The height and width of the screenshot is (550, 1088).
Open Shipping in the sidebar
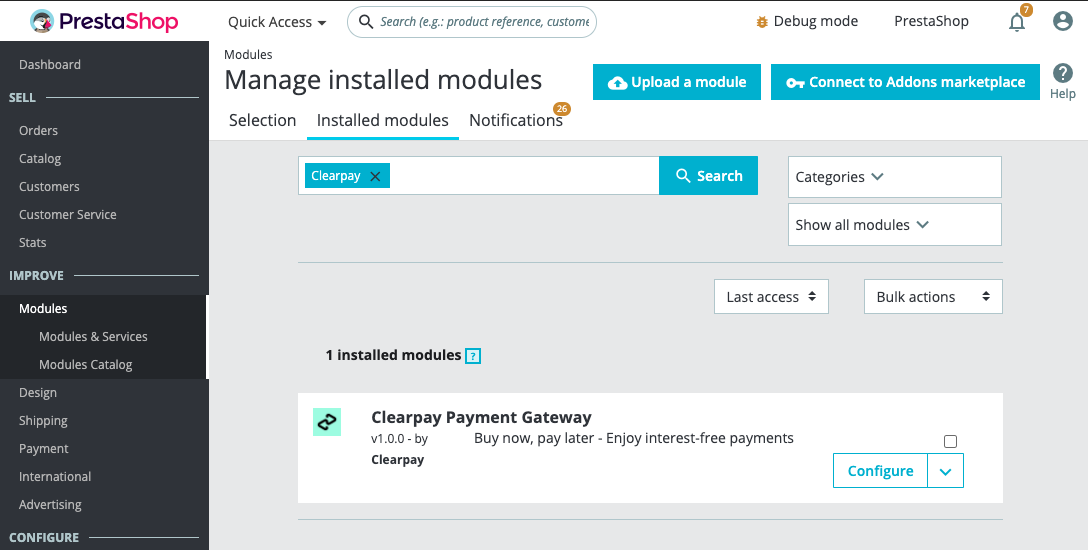coord(43,421)
